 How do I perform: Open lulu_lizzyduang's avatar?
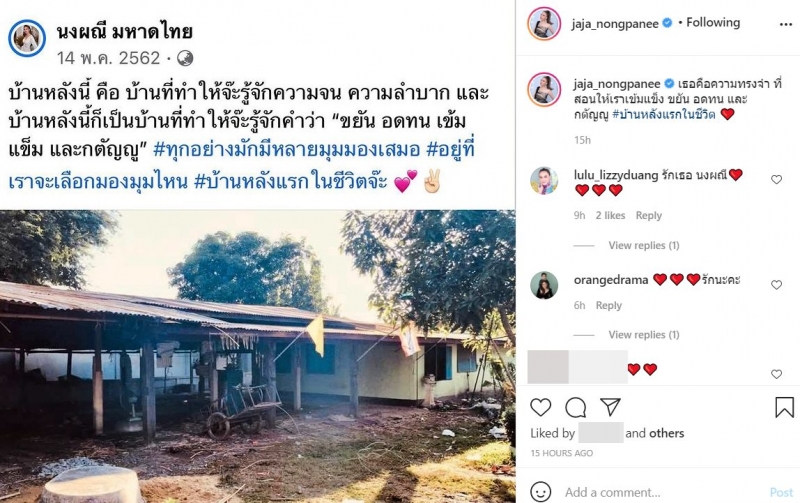point(544,182)
